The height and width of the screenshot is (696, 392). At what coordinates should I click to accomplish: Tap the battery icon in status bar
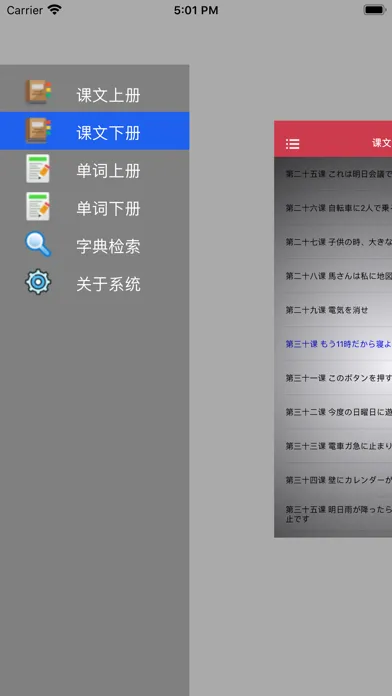(x=376, y=10)
